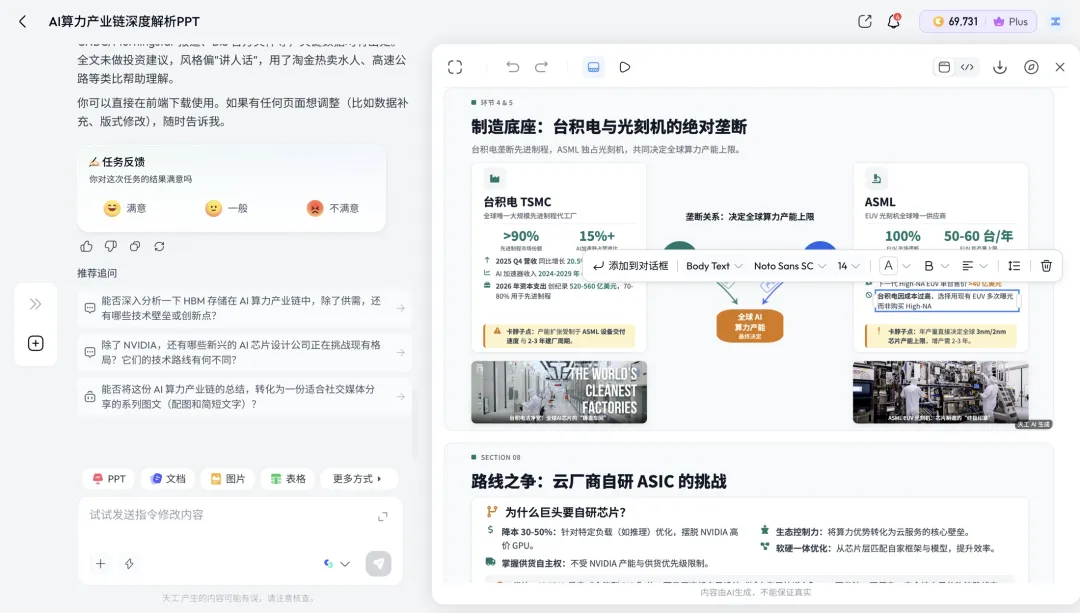Open the model selector dropdown
Viewport: 1080px width, 613px height.
pos(337,563)
